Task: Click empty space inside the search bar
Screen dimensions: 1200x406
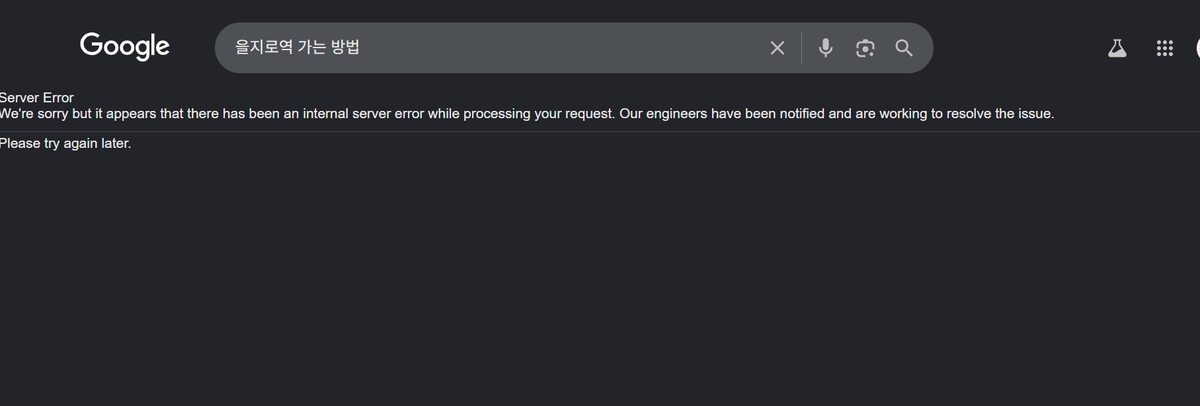Action: [560, 48]
